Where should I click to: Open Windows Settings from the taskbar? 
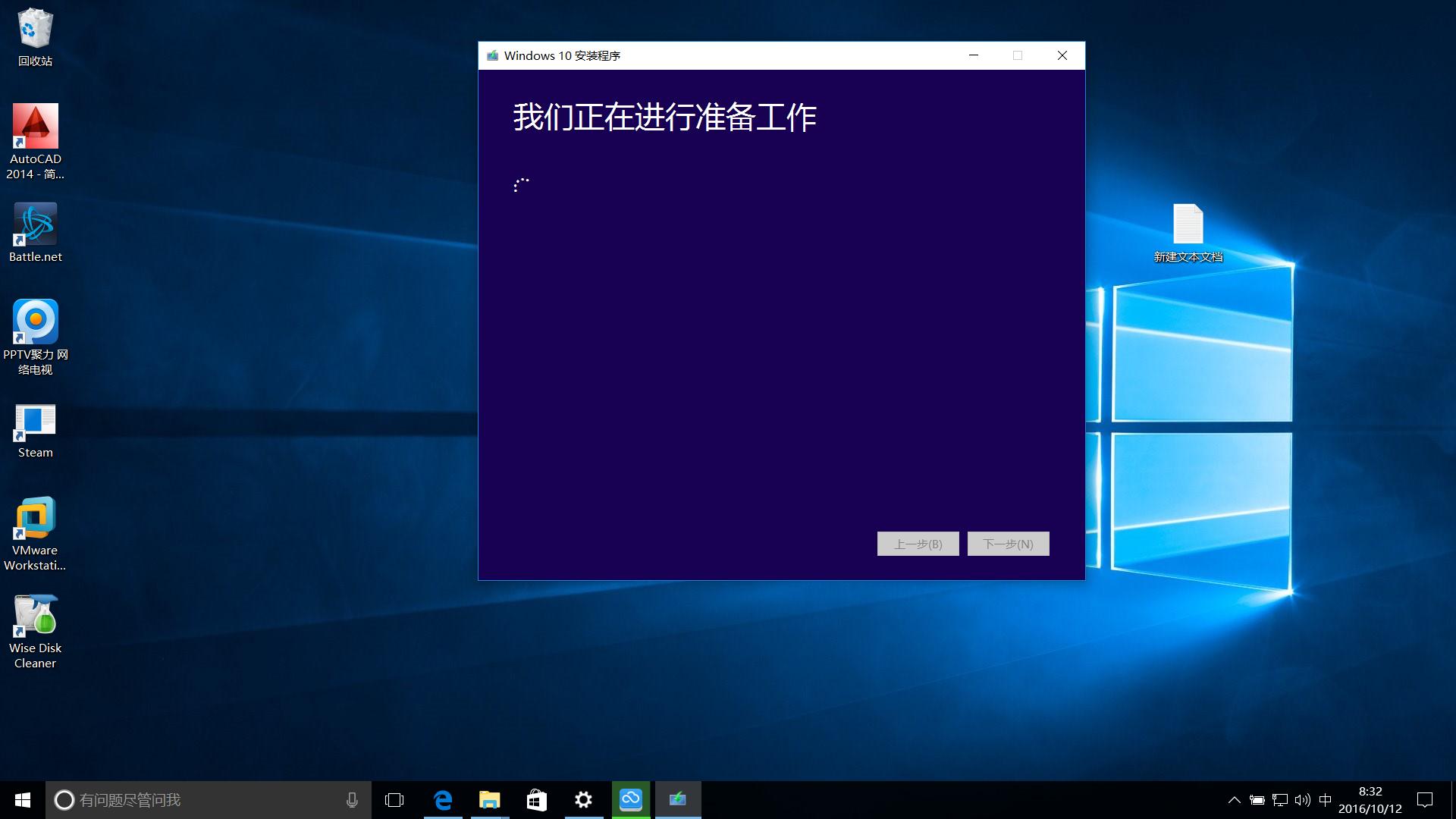pyautogui.click(x=584, y=799)
